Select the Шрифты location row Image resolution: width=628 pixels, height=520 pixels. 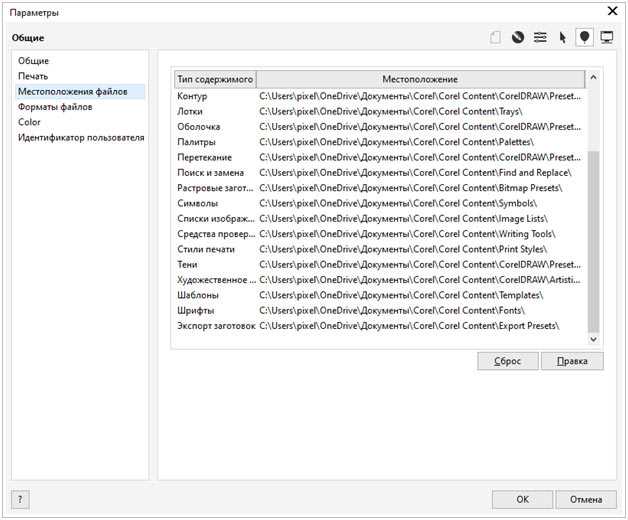[193, 310]
